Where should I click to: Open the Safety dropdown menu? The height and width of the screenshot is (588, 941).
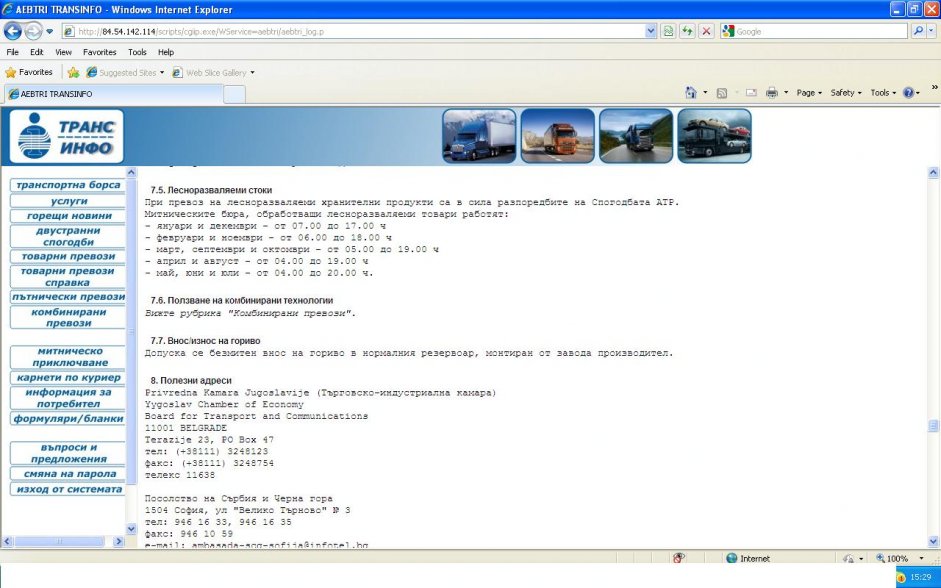pos(846,93)
